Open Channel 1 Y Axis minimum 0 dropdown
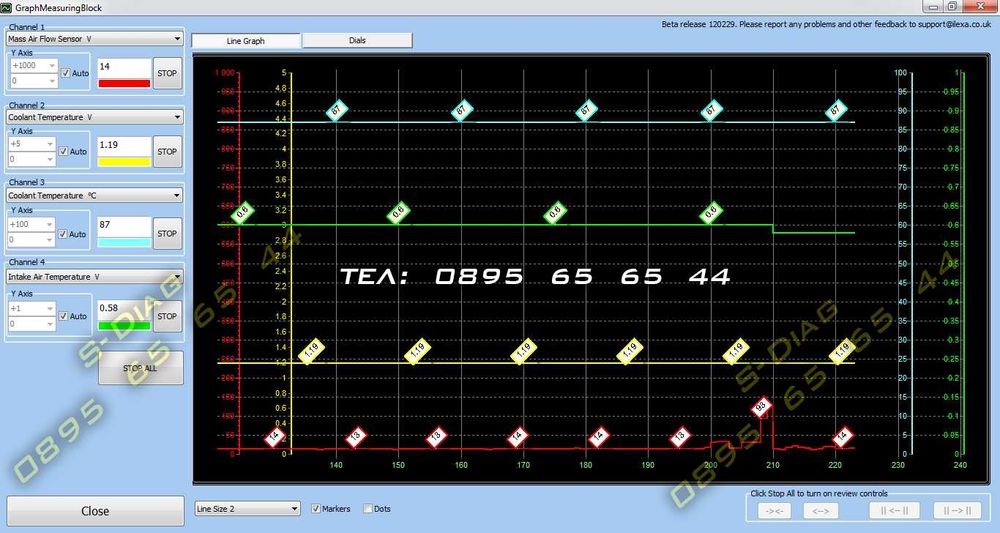The image size is (1000, 533). coord(34,81)
